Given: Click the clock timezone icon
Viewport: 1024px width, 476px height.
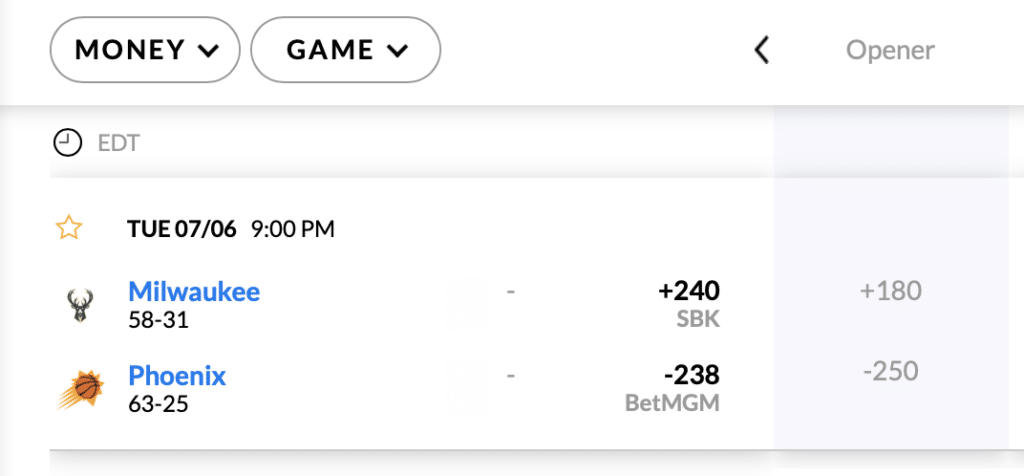Looking at the screenshot, I should (68, 143).
